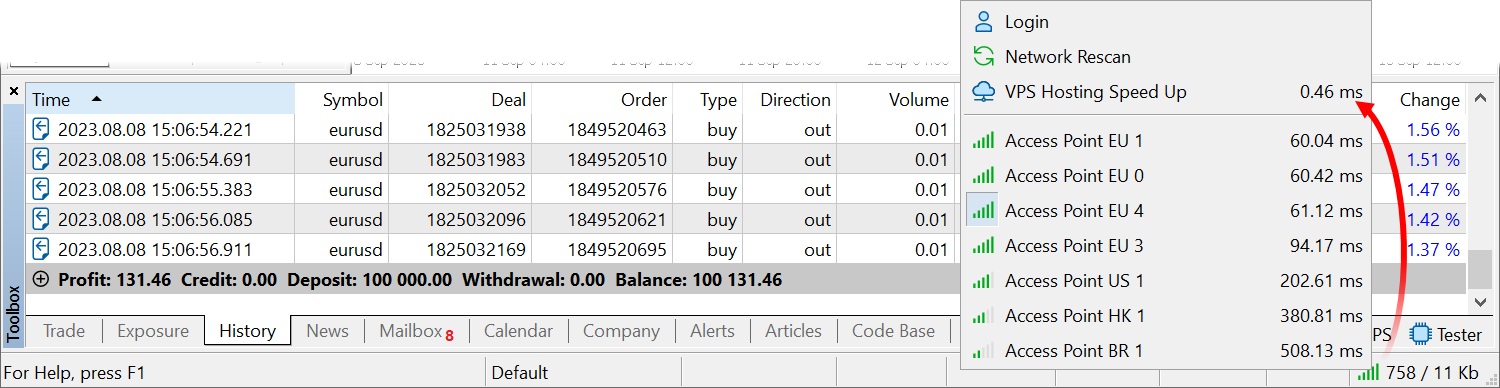Click the Symbol column header
The image size is (1500, 388).
click(341, 99)
